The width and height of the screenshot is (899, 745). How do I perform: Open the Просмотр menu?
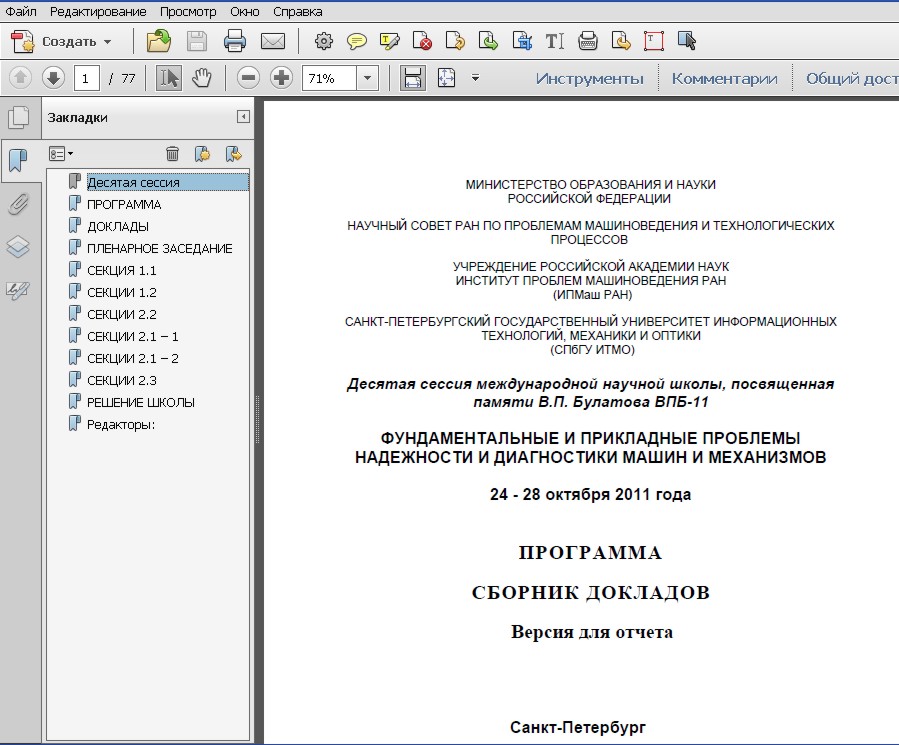pyautogui.click(x=188, y=11)
